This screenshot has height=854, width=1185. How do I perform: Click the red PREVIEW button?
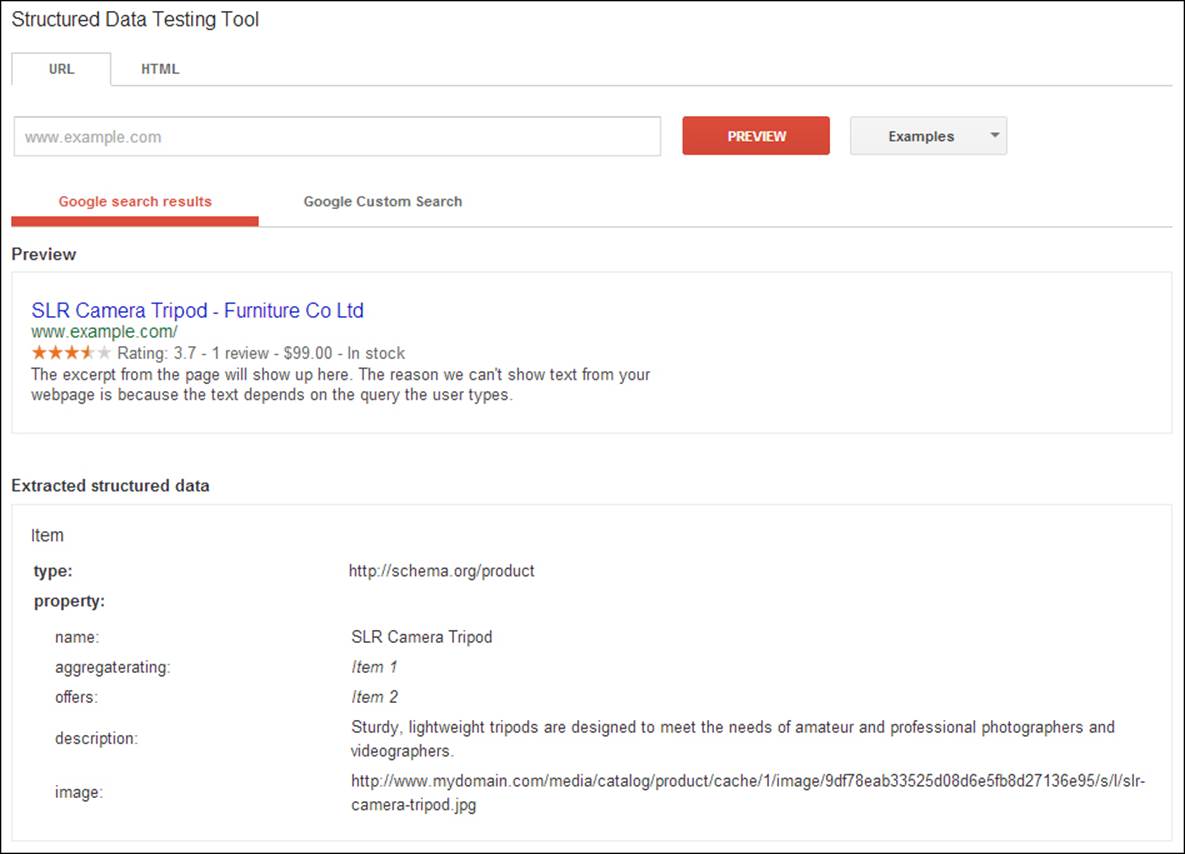tap(756, 136)
